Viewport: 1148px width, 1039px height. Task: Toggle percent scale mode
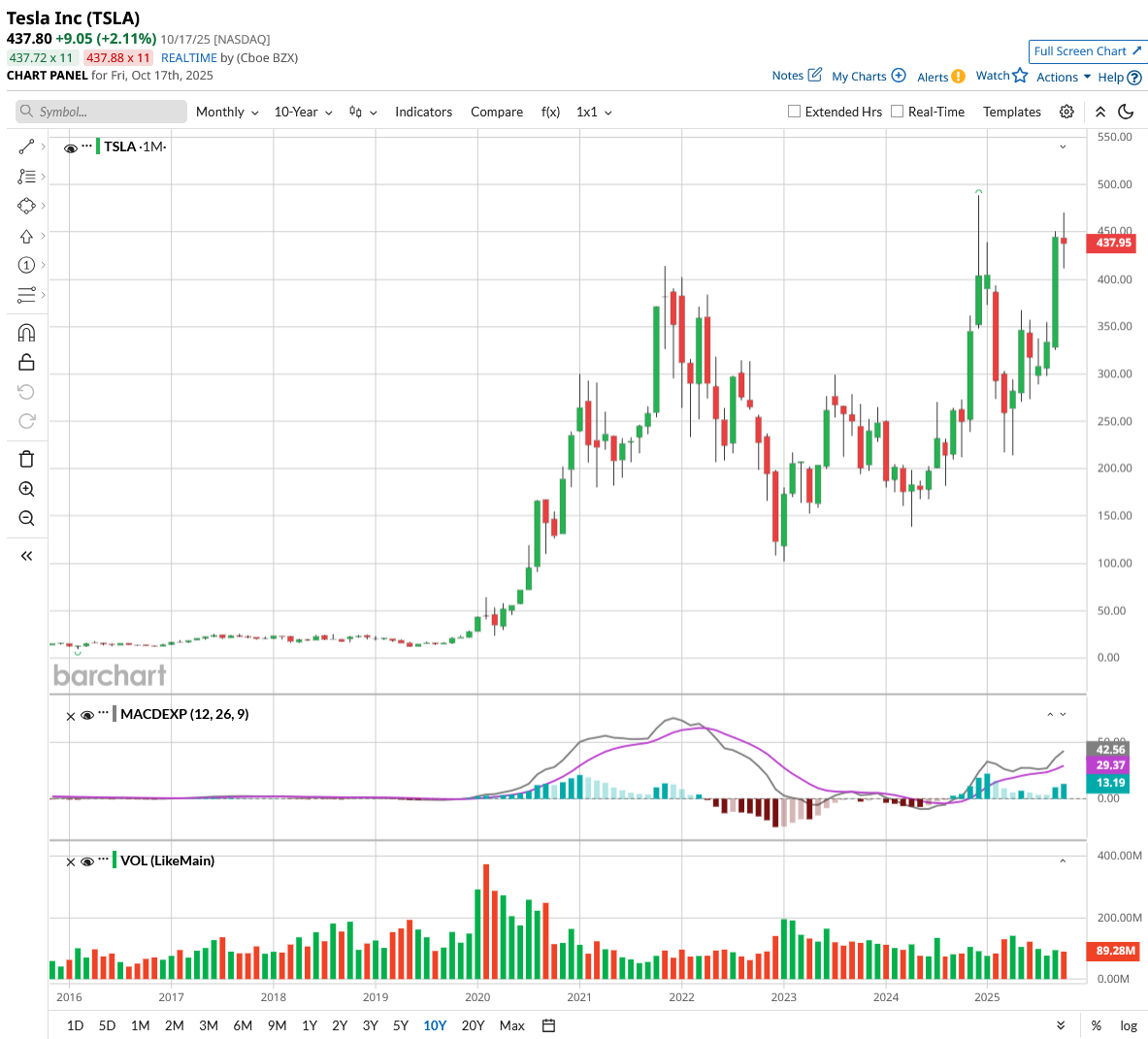(1096, 1025)
